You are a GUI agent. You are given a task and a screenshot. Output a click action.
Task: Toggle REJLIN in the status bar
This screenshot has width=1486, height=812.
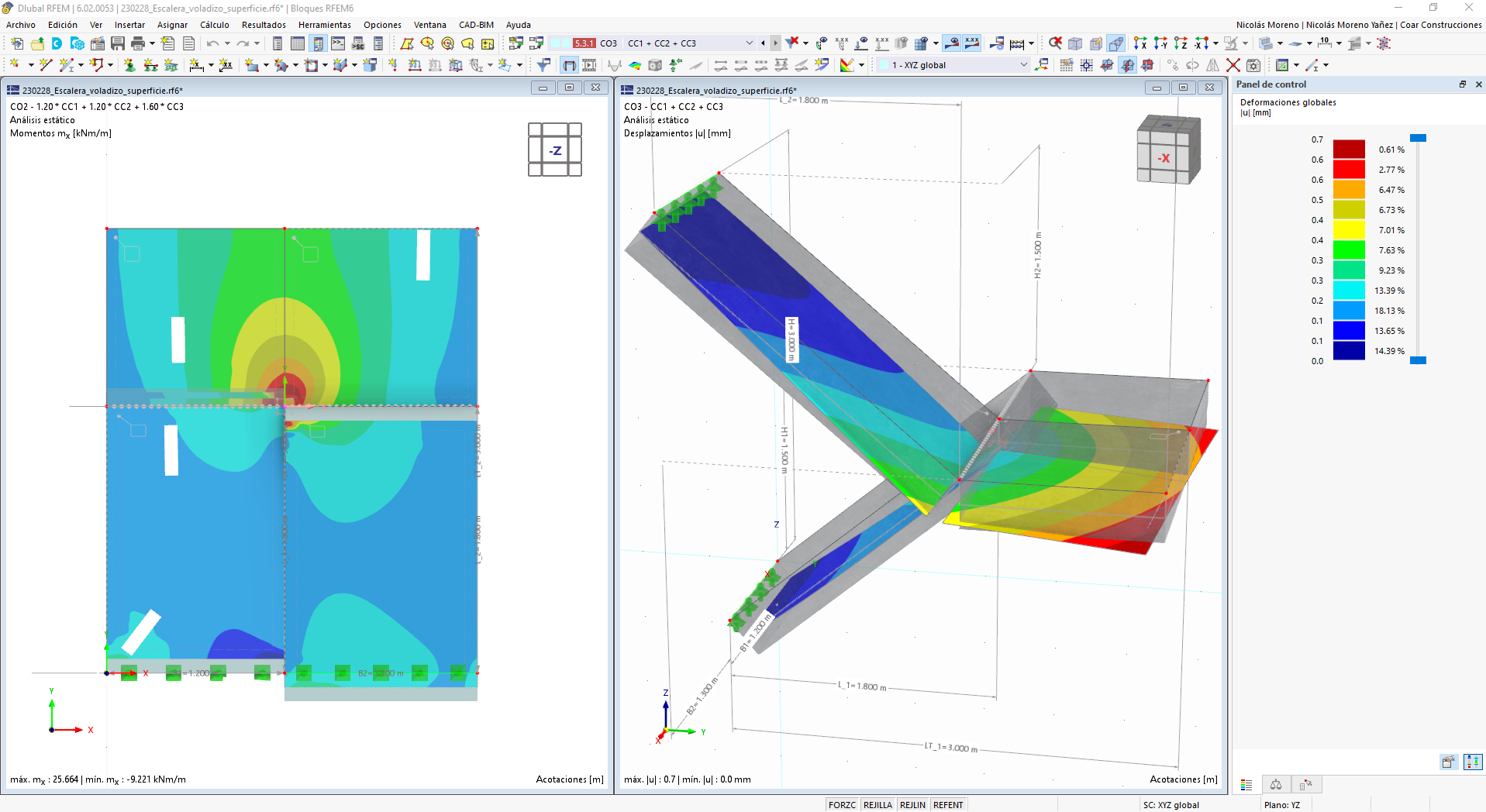912,805
